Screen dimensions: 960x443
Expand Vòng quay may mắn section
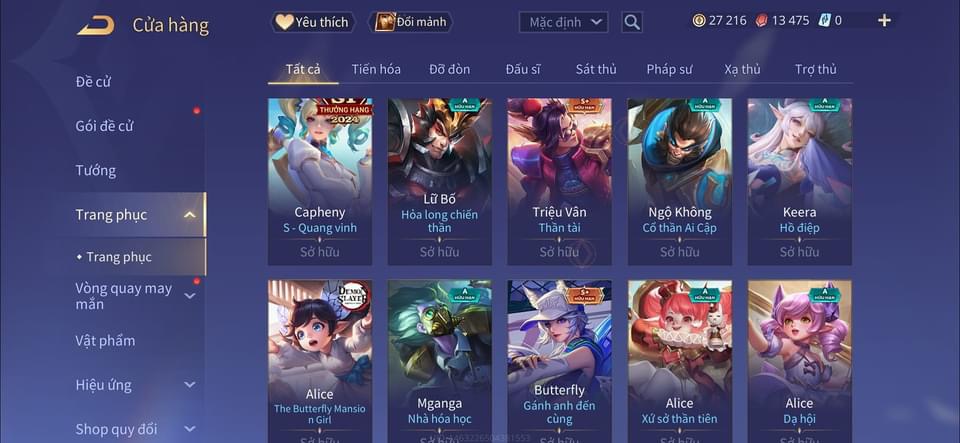click(190, 296)
